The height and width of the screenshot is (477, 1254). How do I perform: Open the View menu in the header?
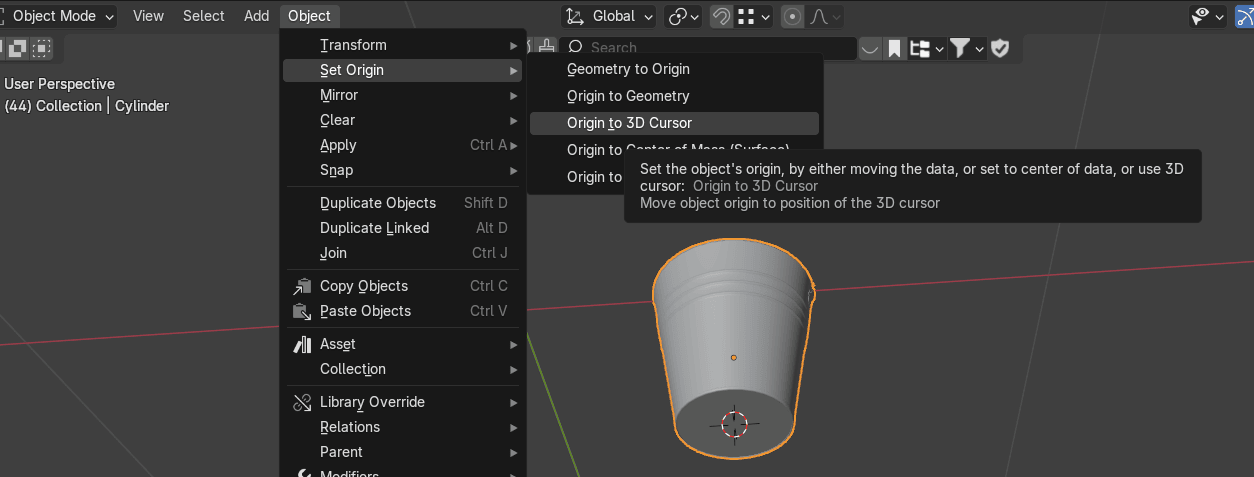pyautogui.click(x=148, y=16)
